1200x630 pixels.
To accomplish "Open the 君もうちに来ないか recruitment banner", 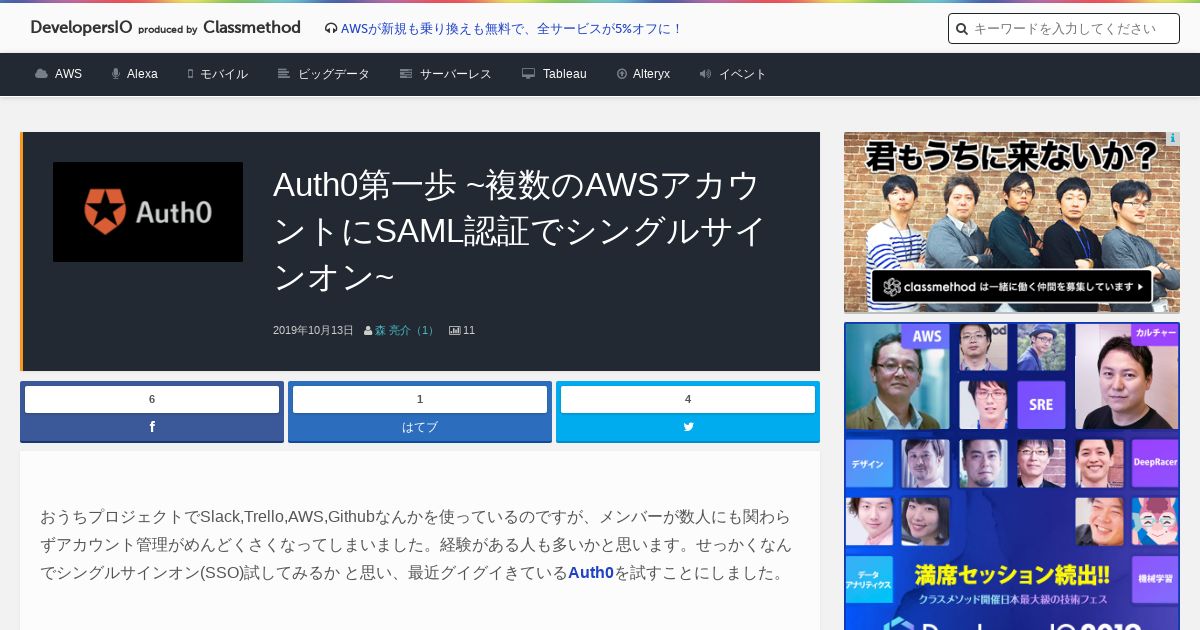I will [1012, 222].
